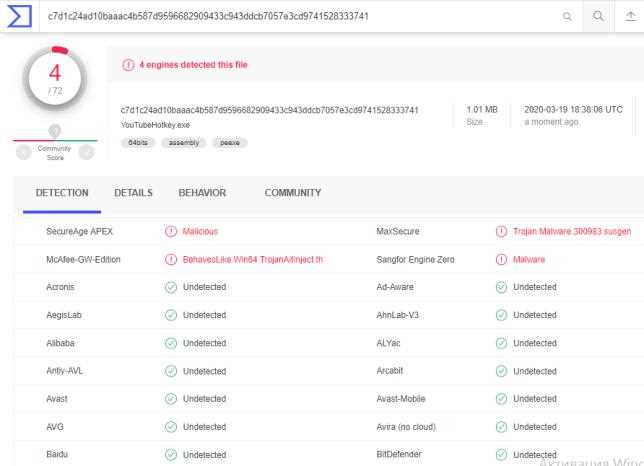The image size is (644, 466).
Task: Click the 64bits tag
Action: [138, 142]
